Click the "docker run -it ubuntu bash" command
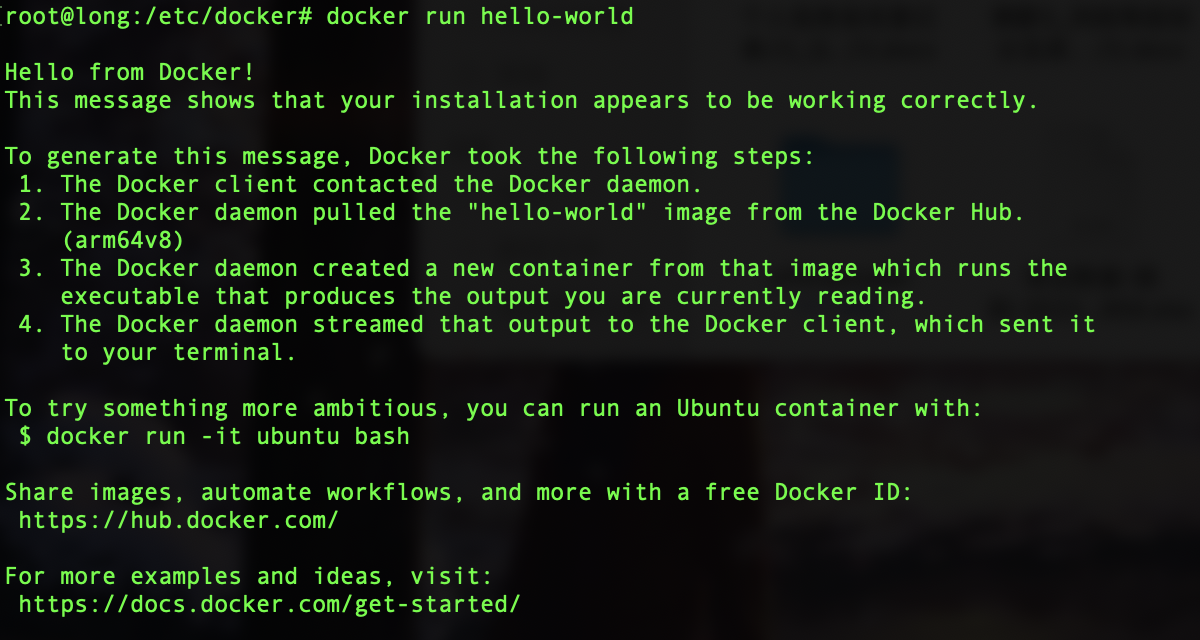 [x=228, y=436]
